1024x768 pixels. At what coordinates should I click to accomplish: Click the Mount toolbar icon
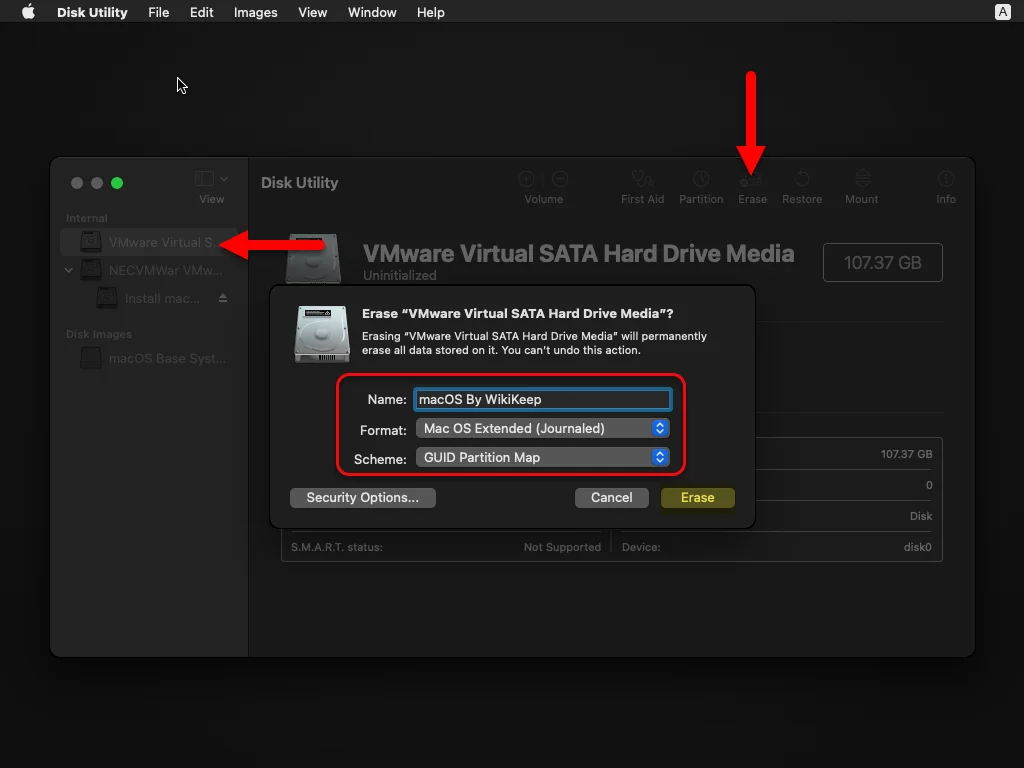click(x=862, y=178)
